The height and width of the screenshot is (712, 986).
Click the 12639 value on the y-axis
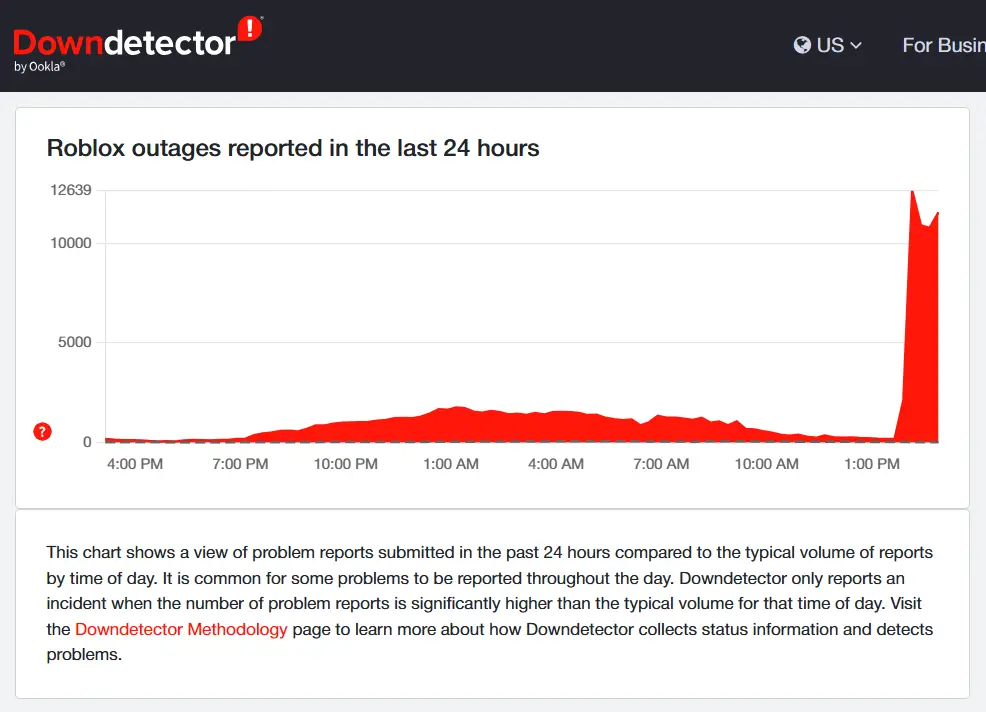70,189
